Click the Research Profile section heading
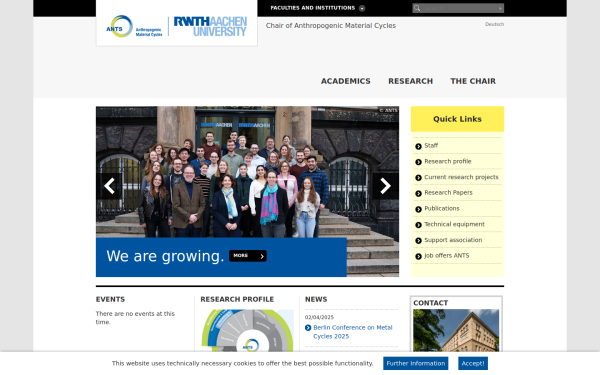The image size is (600, 375). (x=237, y=300)
